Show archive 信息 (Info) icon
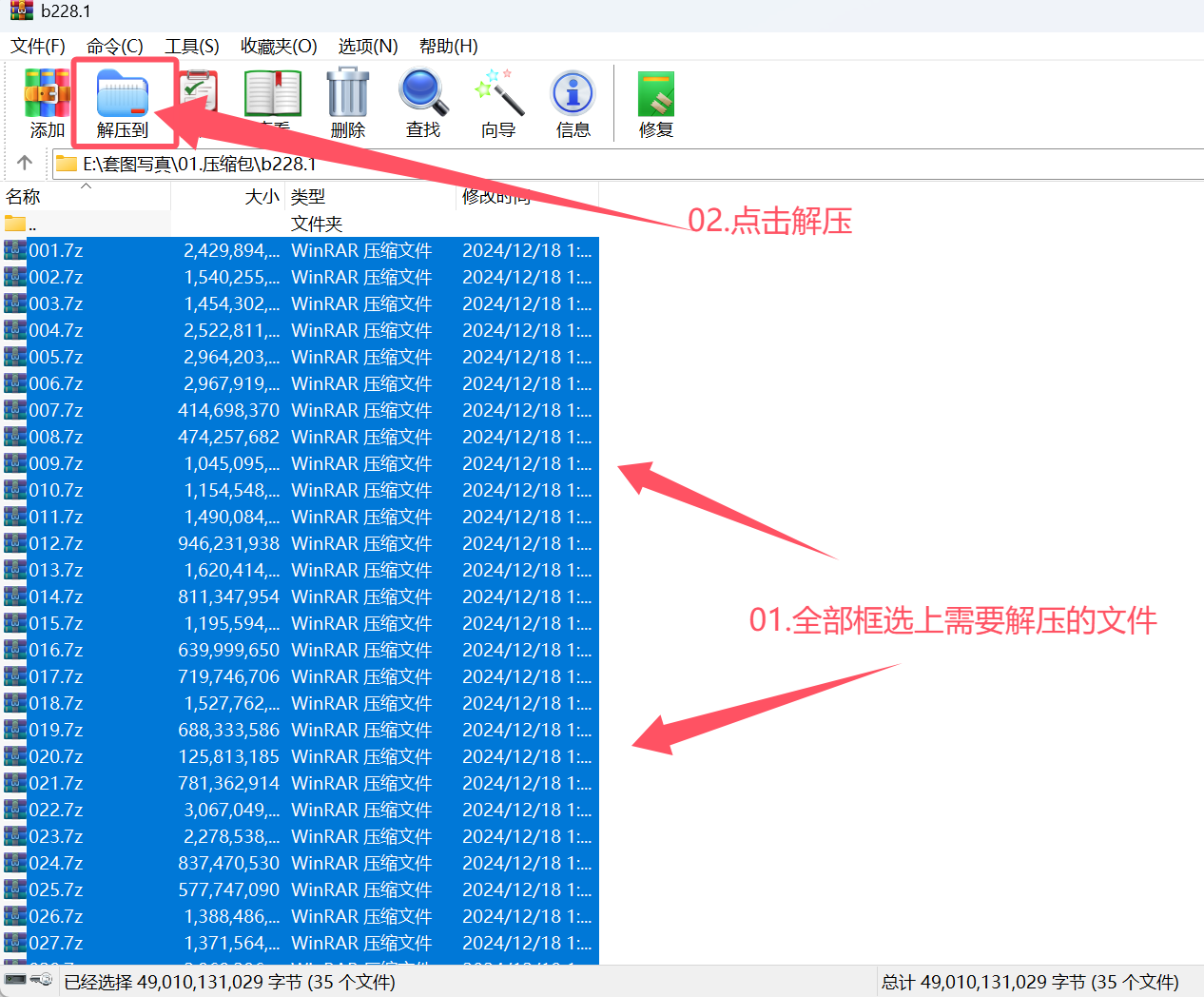Image resolution: width=1204 pixels, height=997 pixels. (x=573, y=102)
